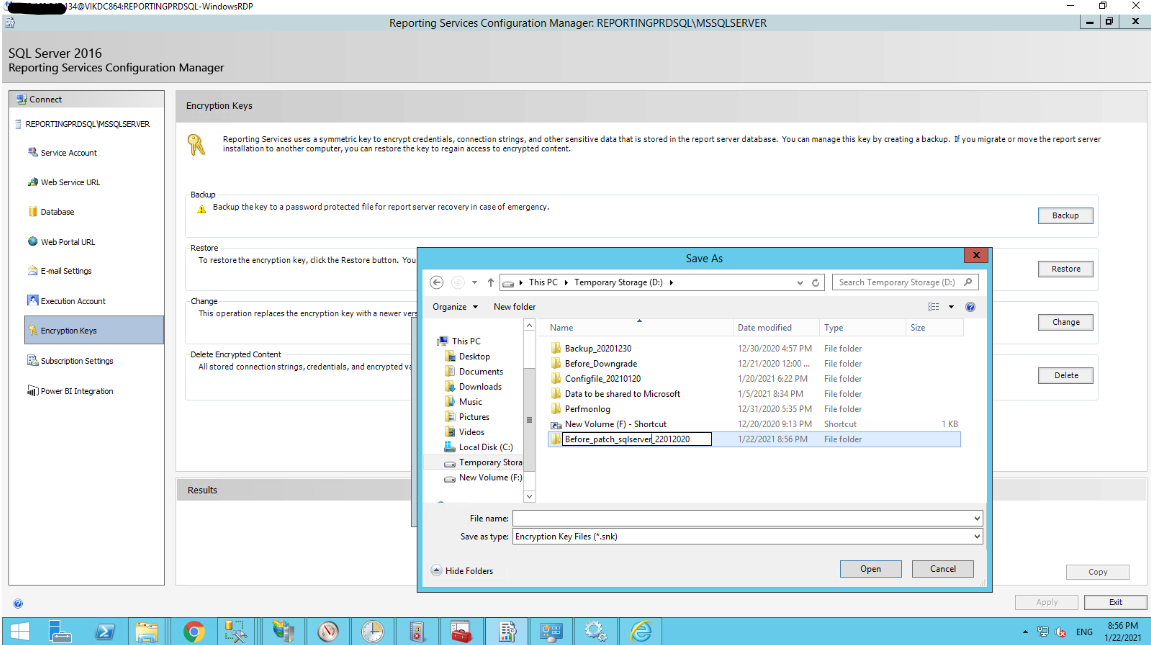Open Google Chrome from the taskbar
Viewport: 1151px width, 645px height.
pos(194,632)
